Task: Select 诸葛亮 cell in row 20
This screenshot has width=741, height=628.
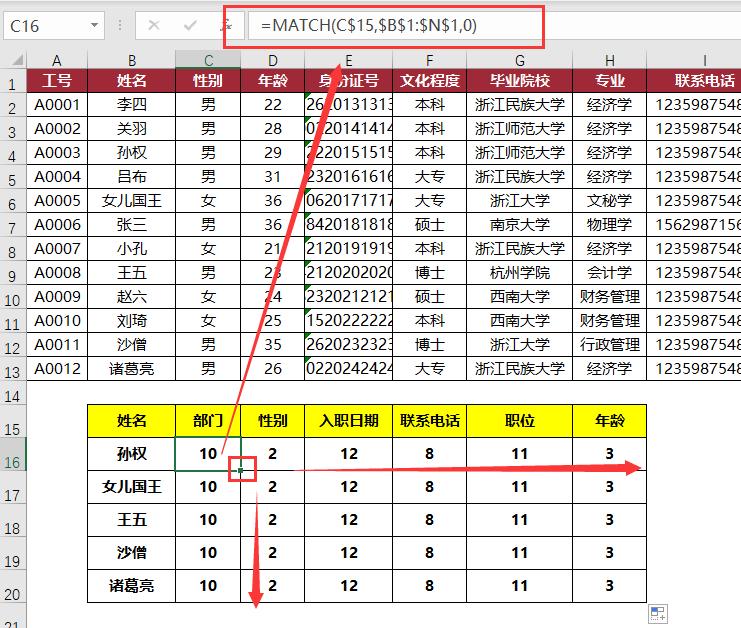Action: 131,586
